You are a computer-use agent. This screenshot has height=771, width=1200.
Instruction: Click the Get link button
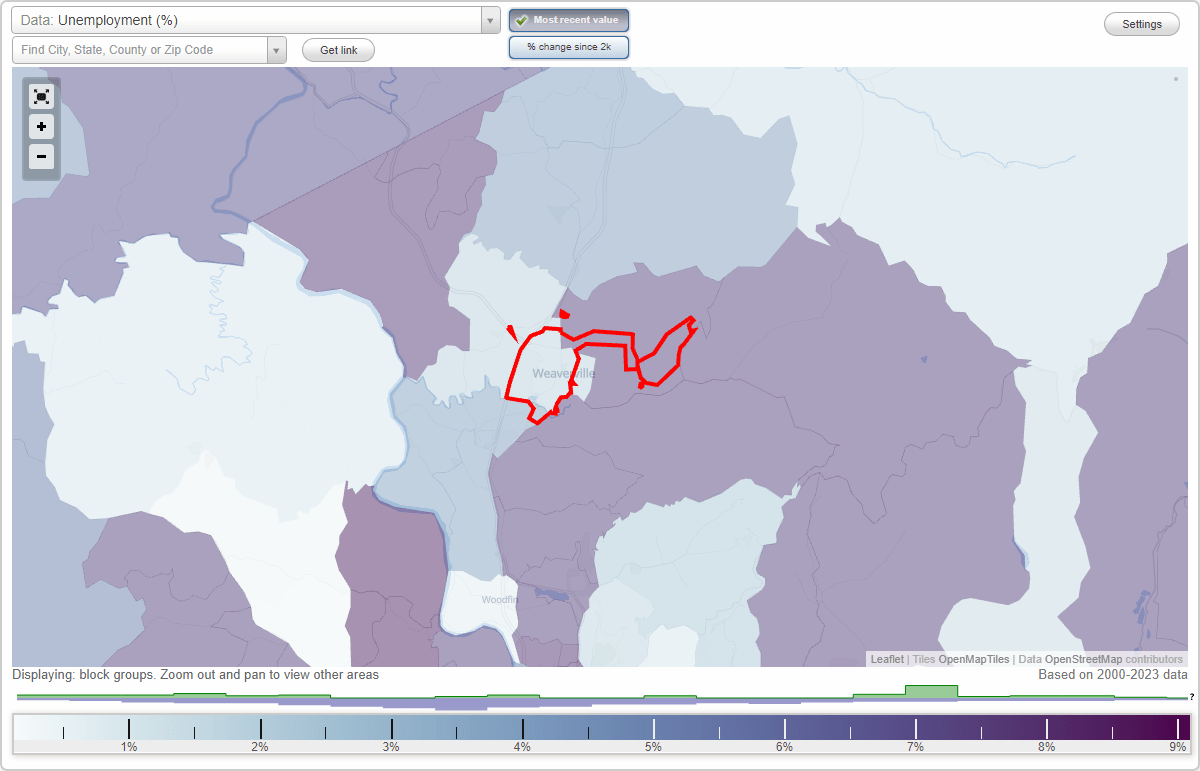tap(338, 50)
